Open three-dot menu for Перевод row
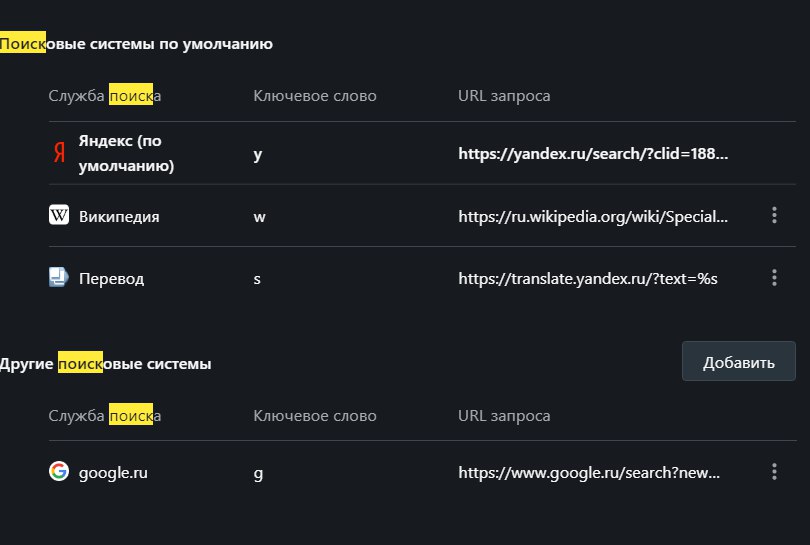This screenshot has height=545, width=810. tap(774, 277)
